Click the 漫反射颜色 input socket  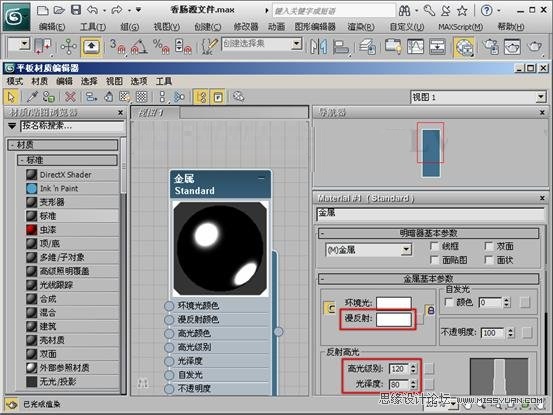[x=169, y=319]
